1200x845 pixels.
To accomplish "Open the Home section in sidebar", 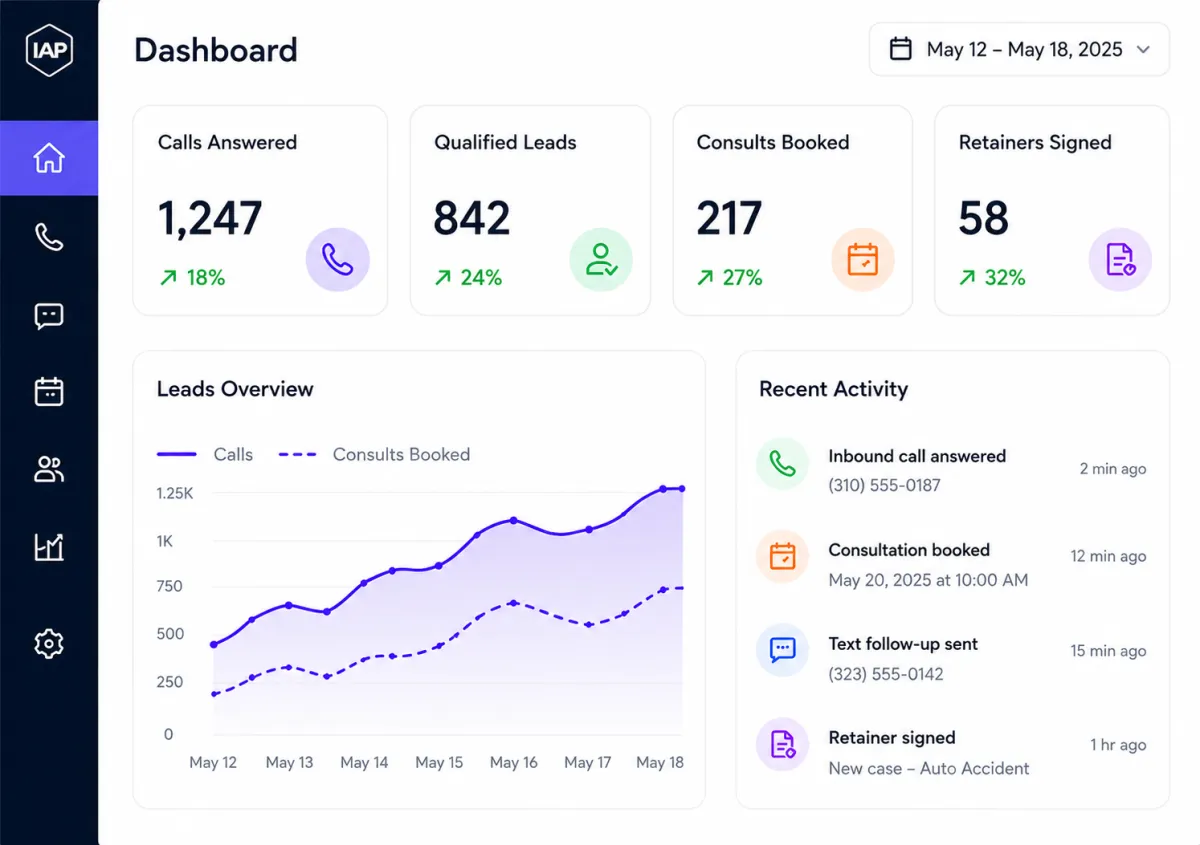I will [x=49, y=158].
